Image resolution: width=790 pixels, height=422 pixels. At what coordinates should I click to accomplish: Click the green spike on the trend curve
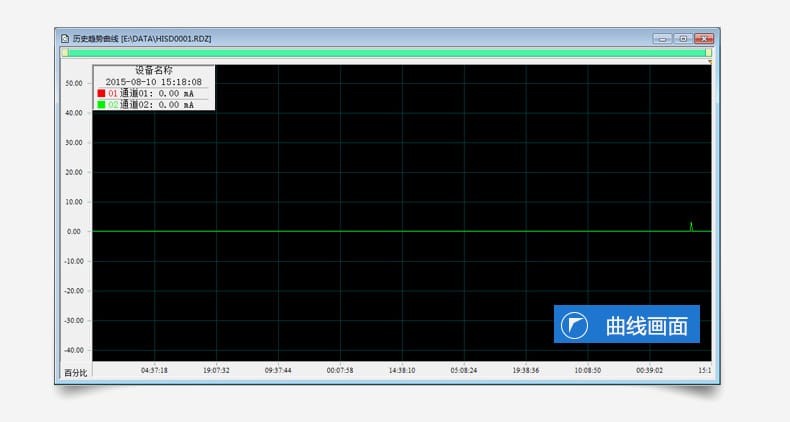(x=691, y=226)
